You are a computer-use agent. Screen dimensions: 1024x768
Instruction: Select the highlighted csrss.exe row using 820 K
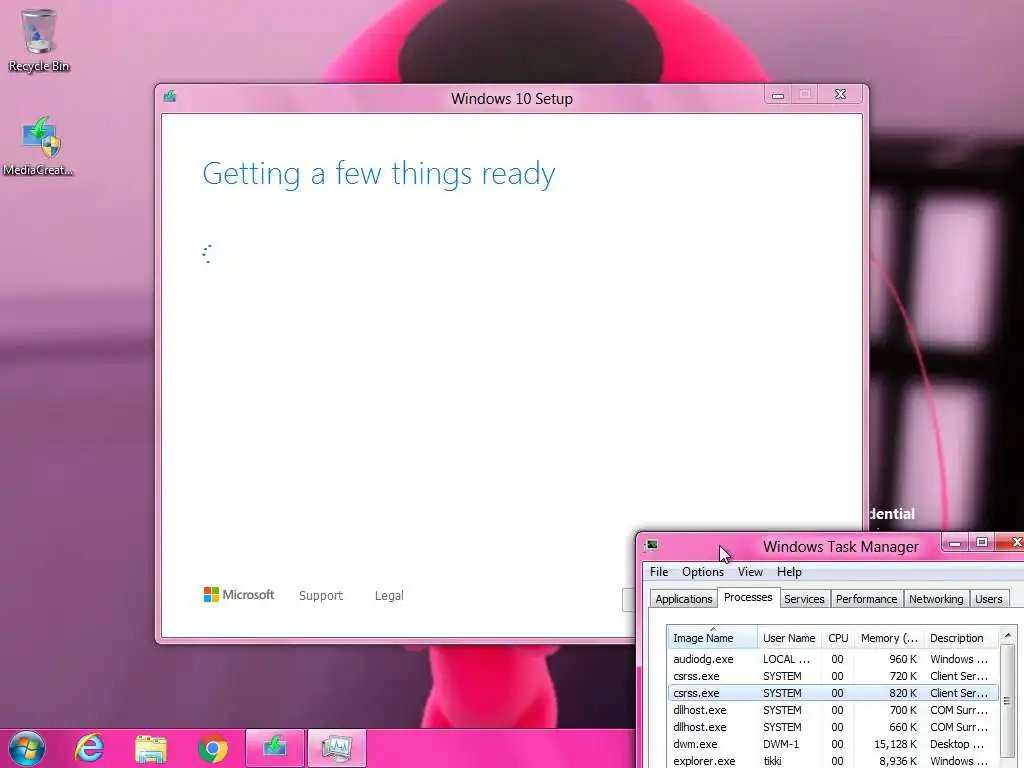click(833, 693)
